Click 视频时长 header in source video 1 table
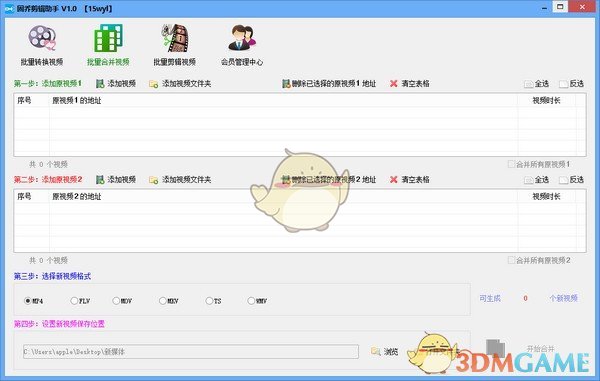The width and height of the screenshot is (600, 381). (x=546, y=101)
